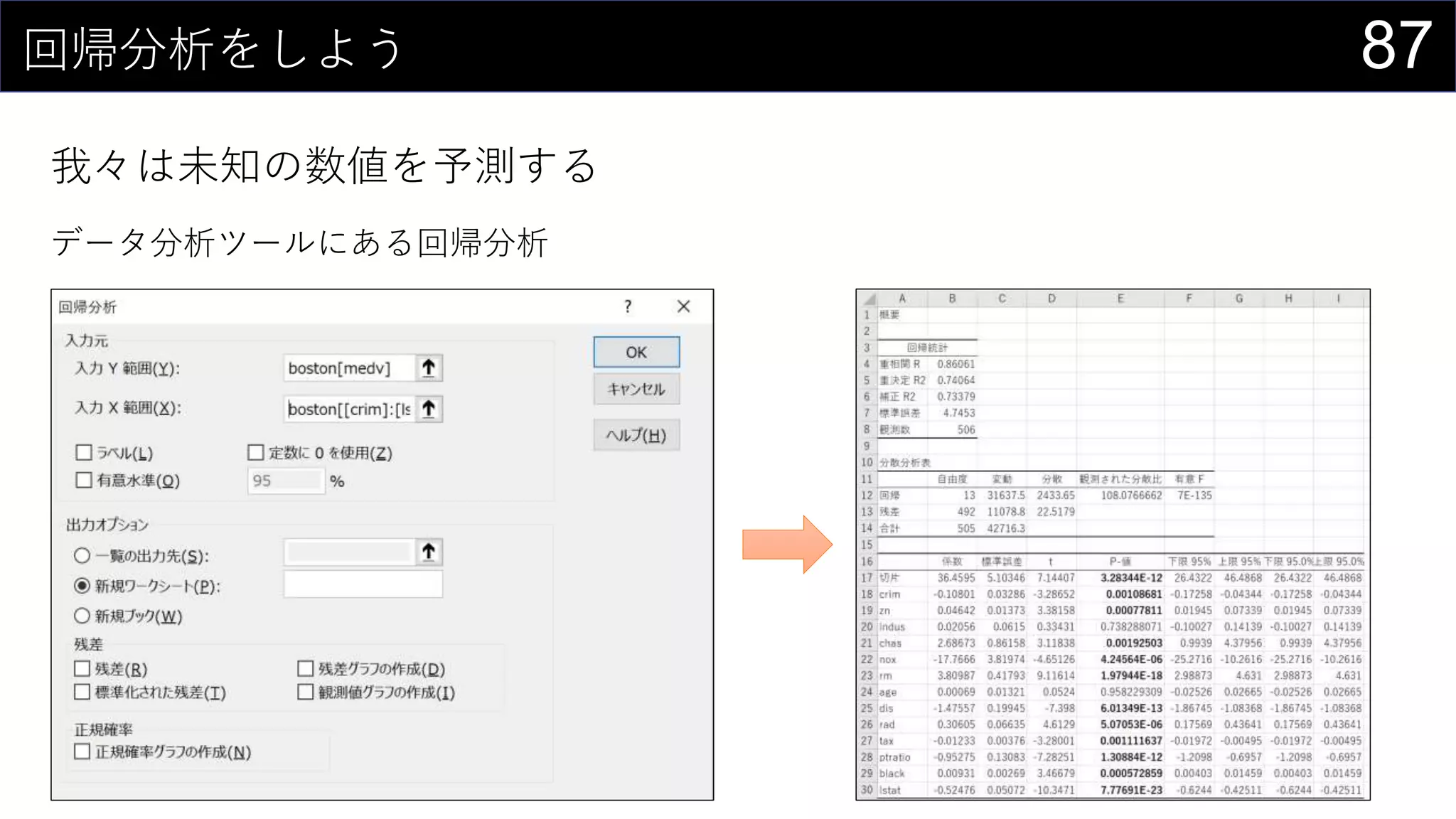
Task: Click the range selector arrow for output range
Action: [429, 552]
